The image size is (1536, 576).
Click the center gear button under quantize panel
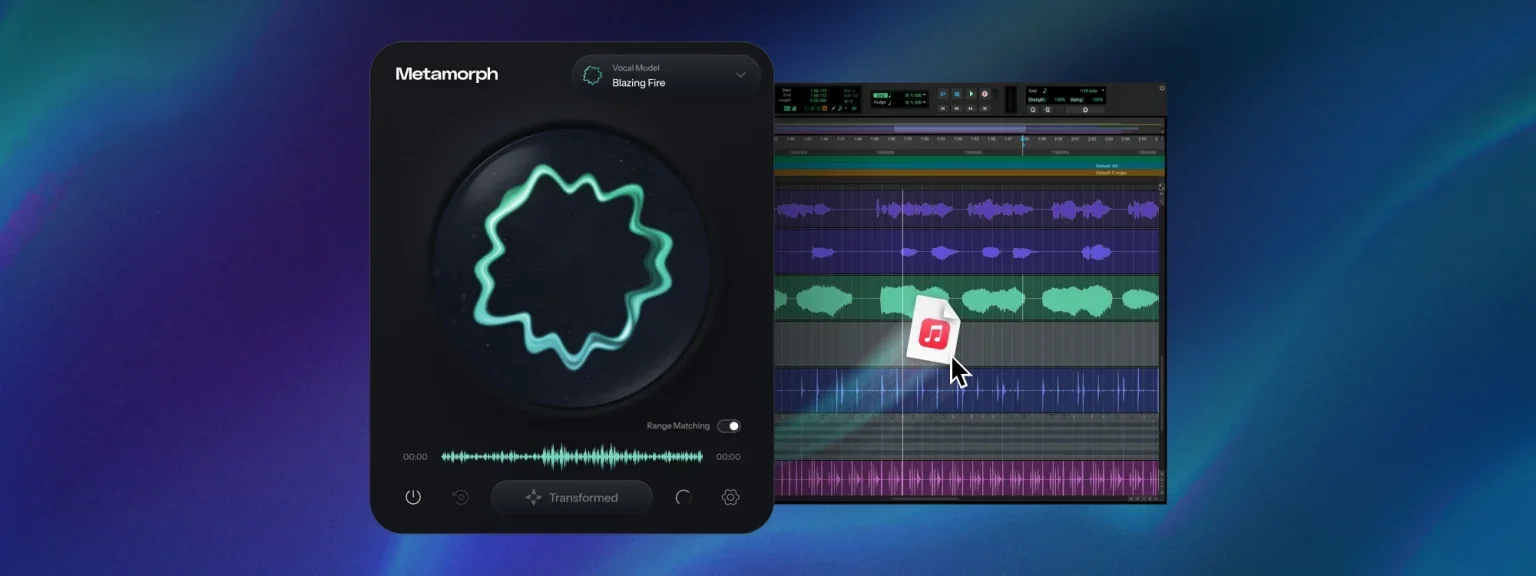coord(1085,110)
